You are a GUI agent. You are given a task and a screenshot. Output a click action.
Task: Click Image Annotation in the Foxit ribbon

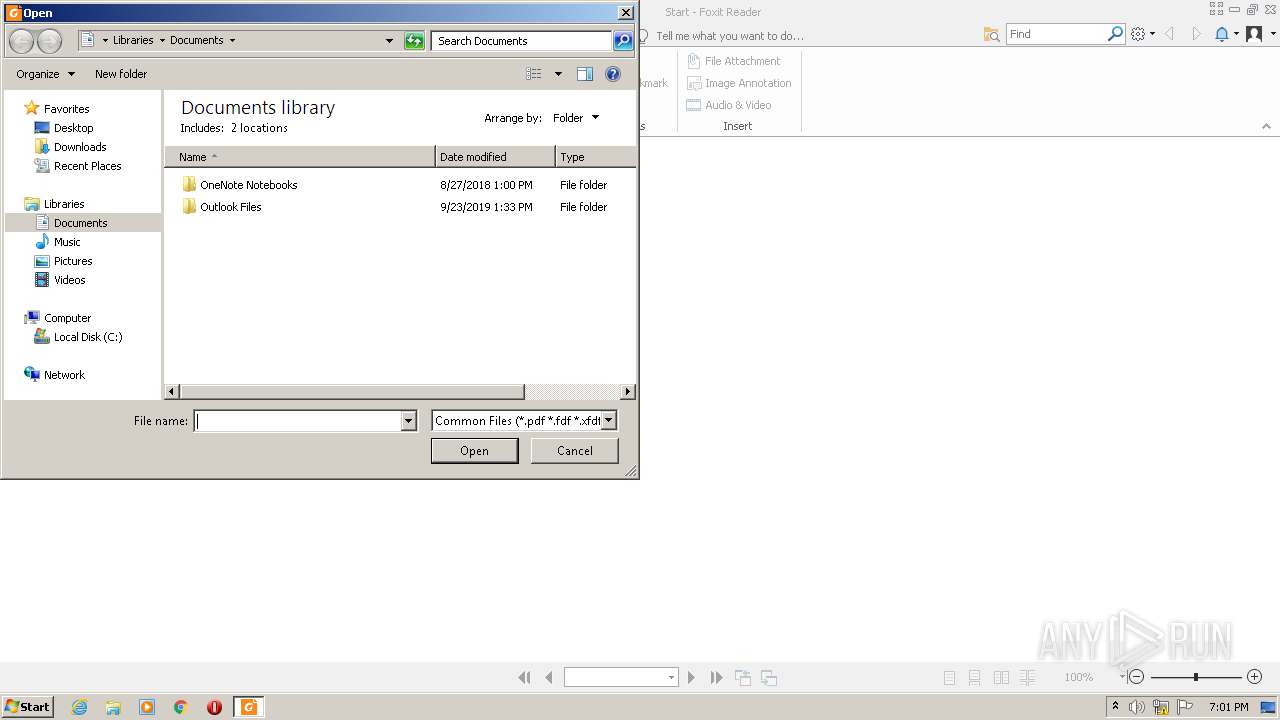tap(739, 83)
